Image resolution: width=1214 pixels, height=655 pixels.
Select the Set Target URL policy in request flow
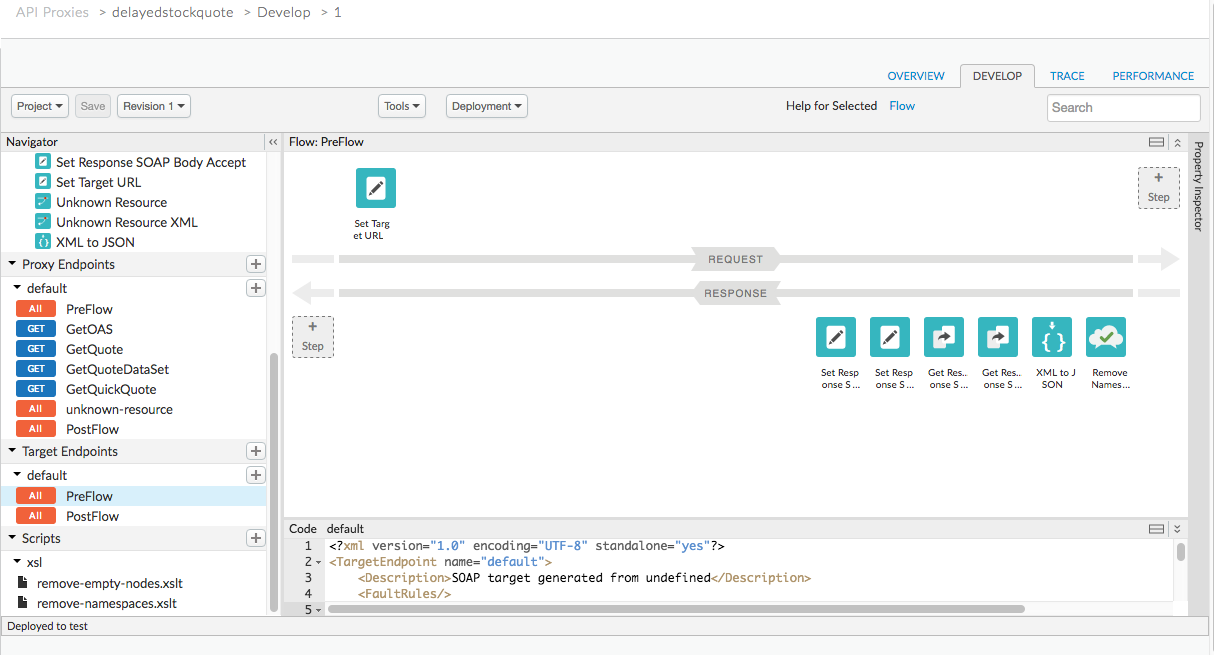(x=375, y=187)
